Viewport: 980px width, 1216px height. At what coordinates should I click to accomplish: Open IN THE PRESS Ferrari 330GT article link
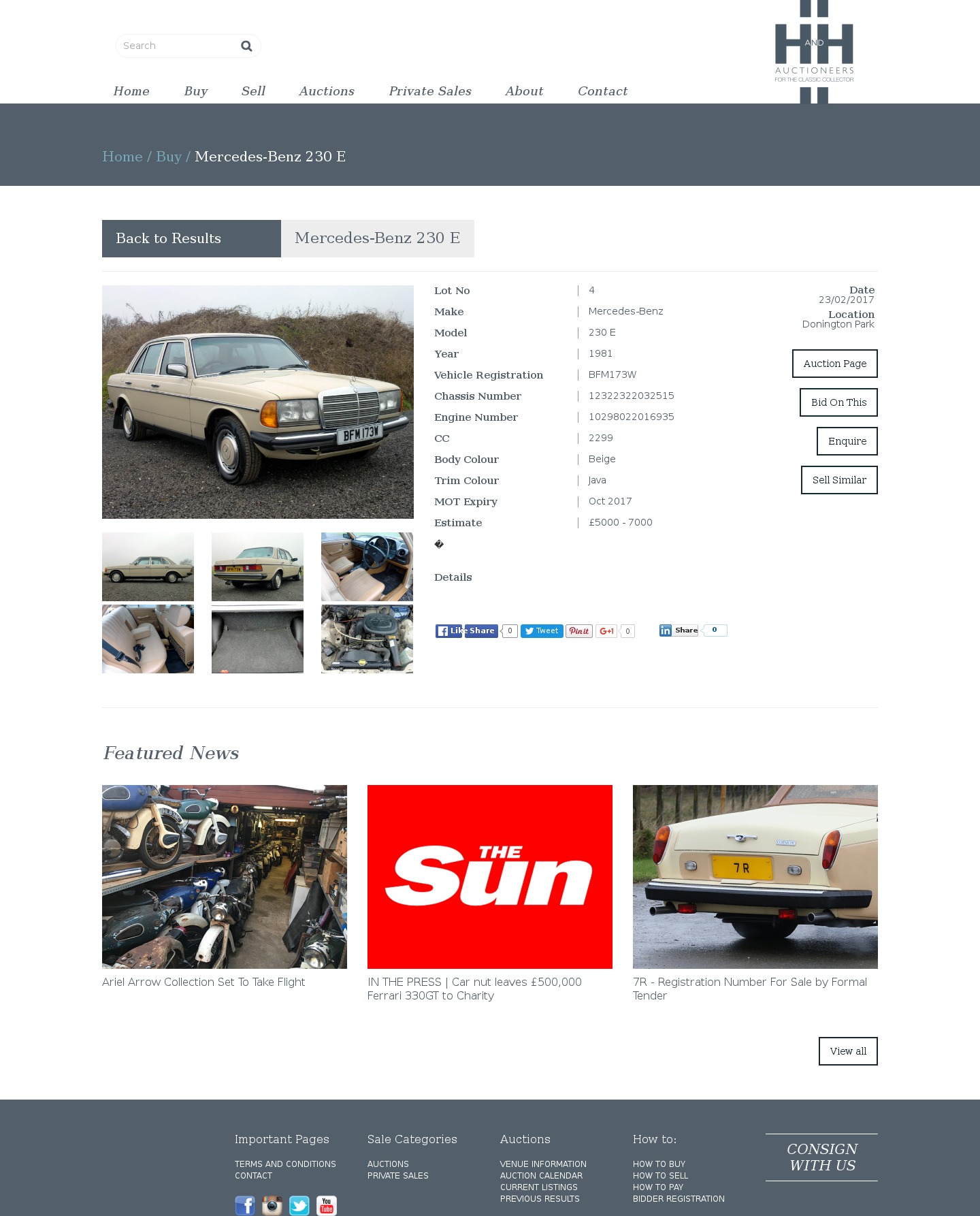[x=474, y=989]
